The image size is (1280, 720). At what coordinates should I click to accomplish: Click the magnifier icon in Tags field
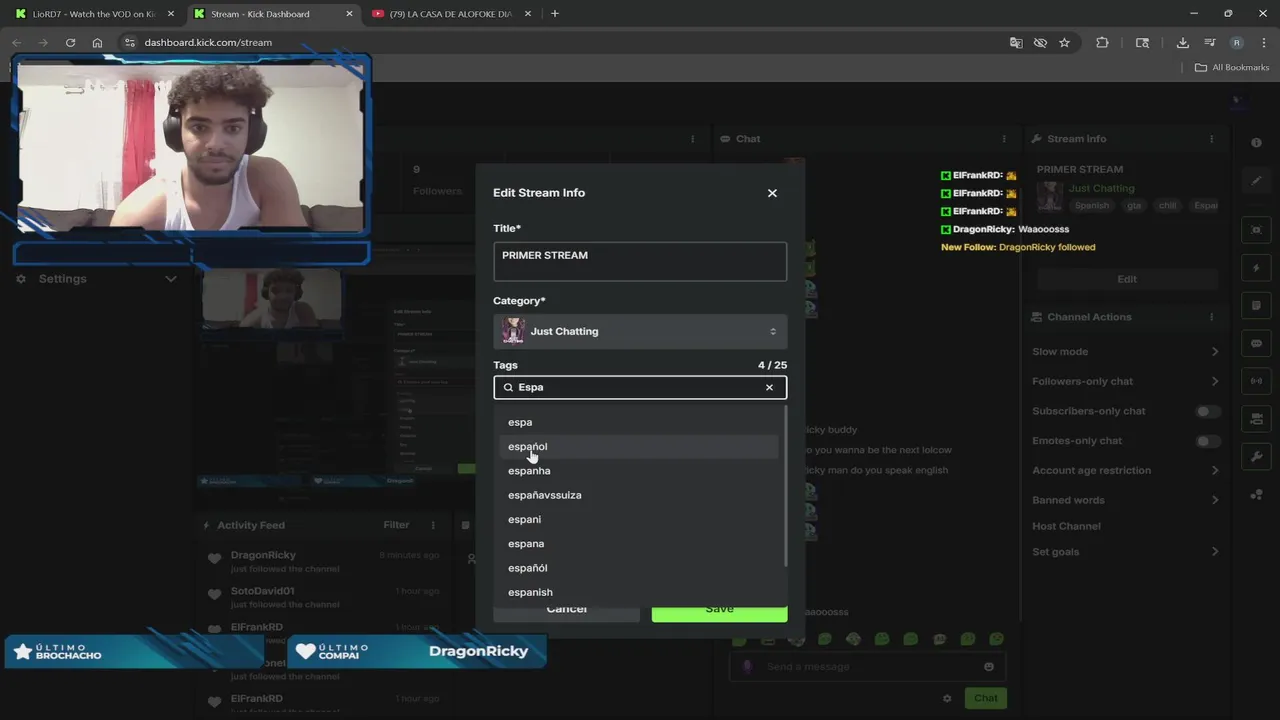point(508,387)
